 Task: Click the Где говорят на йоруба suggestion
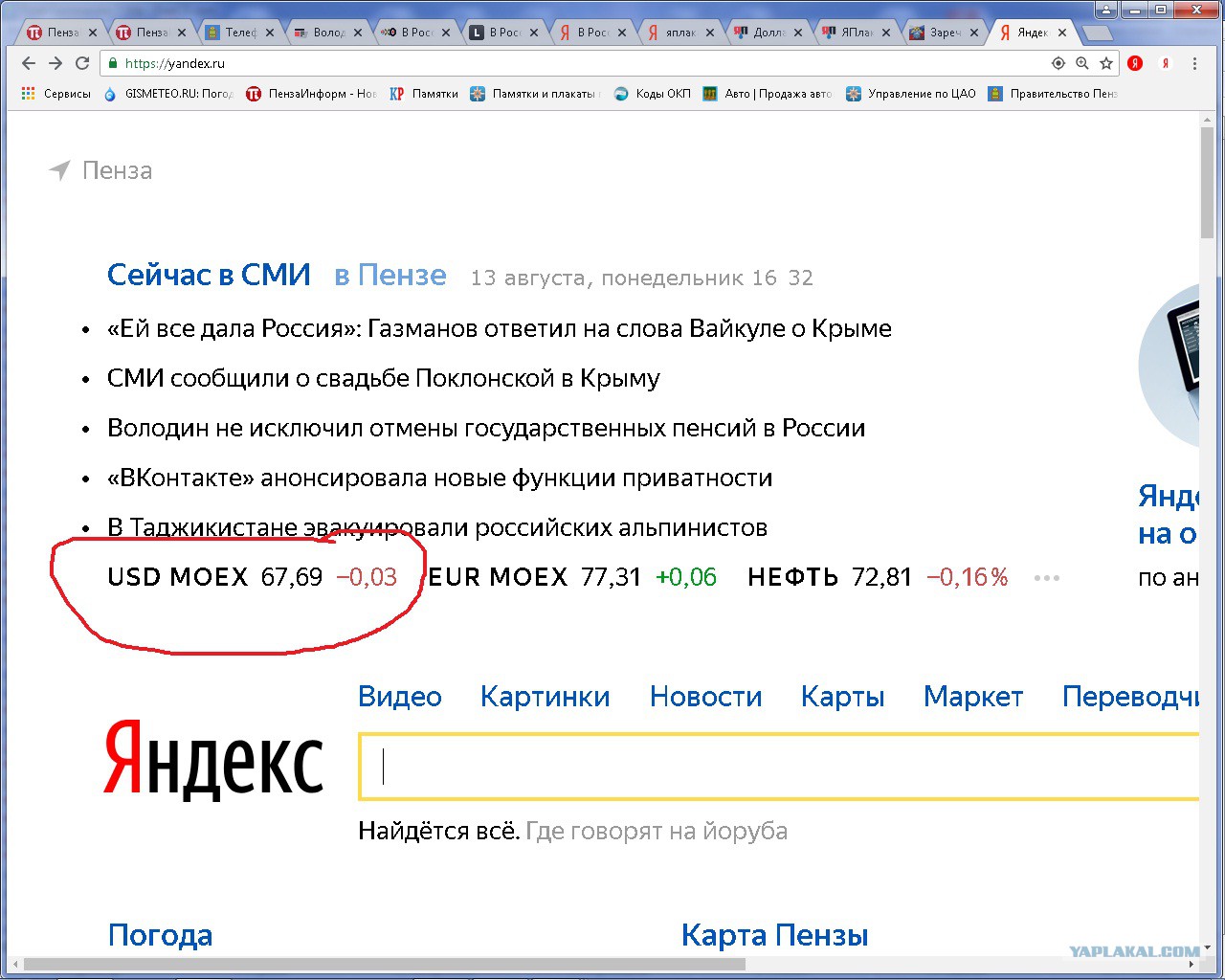tap(657, 831)
